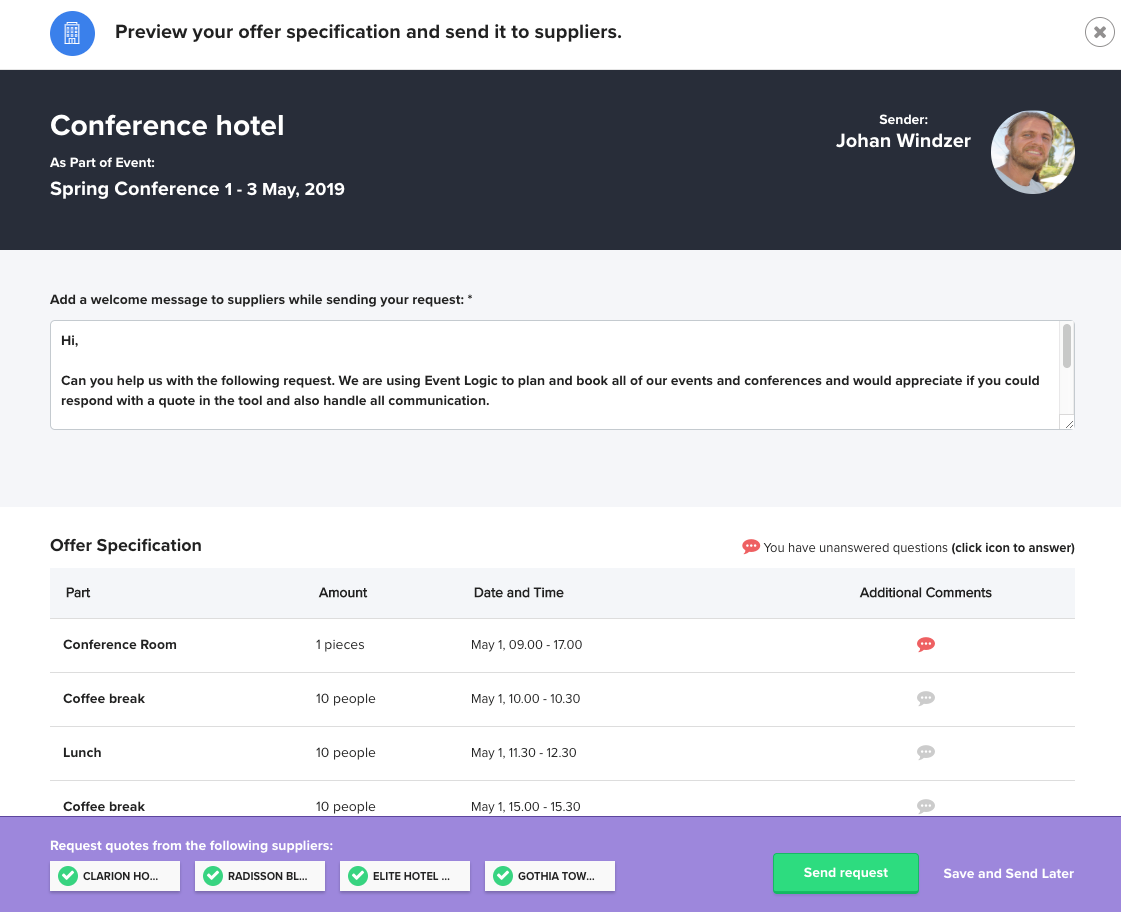Screen dimensions: 1121x912
Task: Click the 'Part' column header
Action: (x=78, y=593)
